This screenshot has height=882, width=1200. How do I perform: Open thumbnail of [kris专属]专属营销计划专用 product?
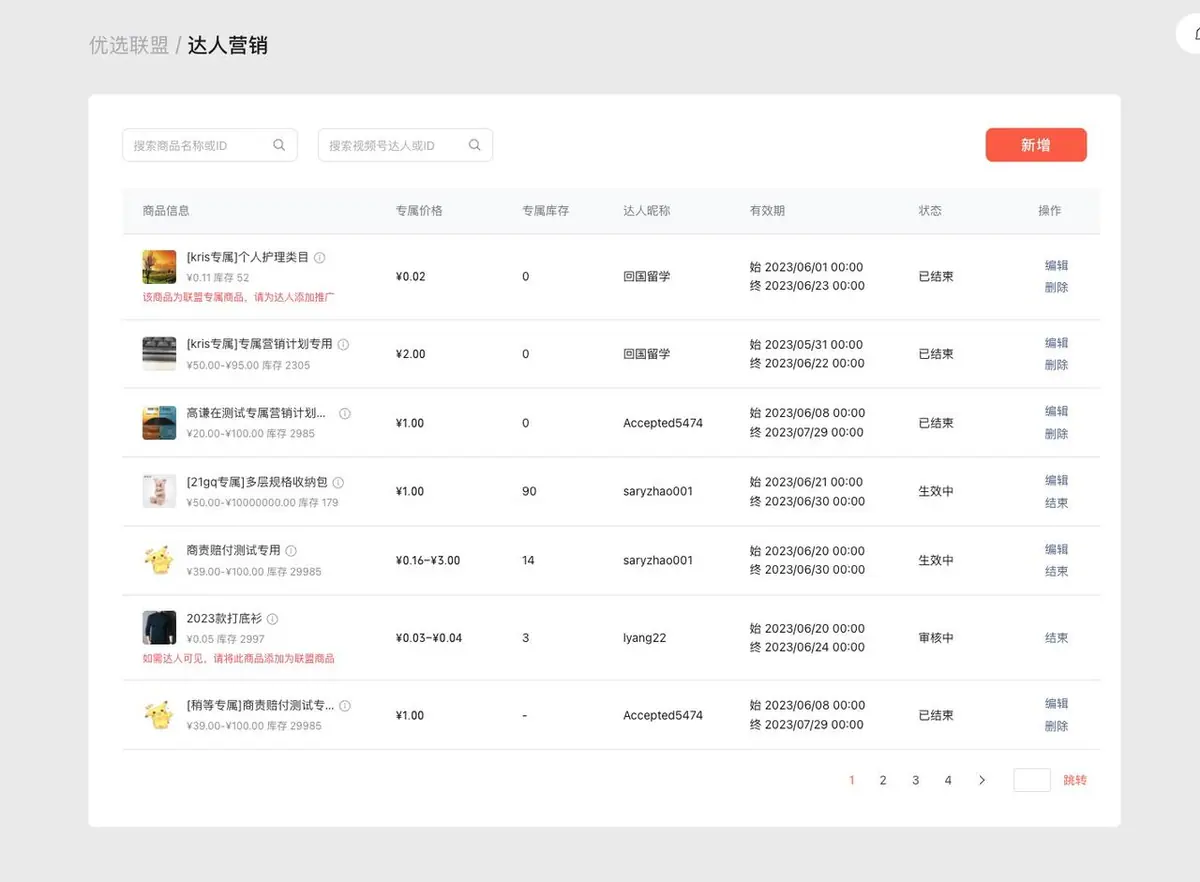159,354
